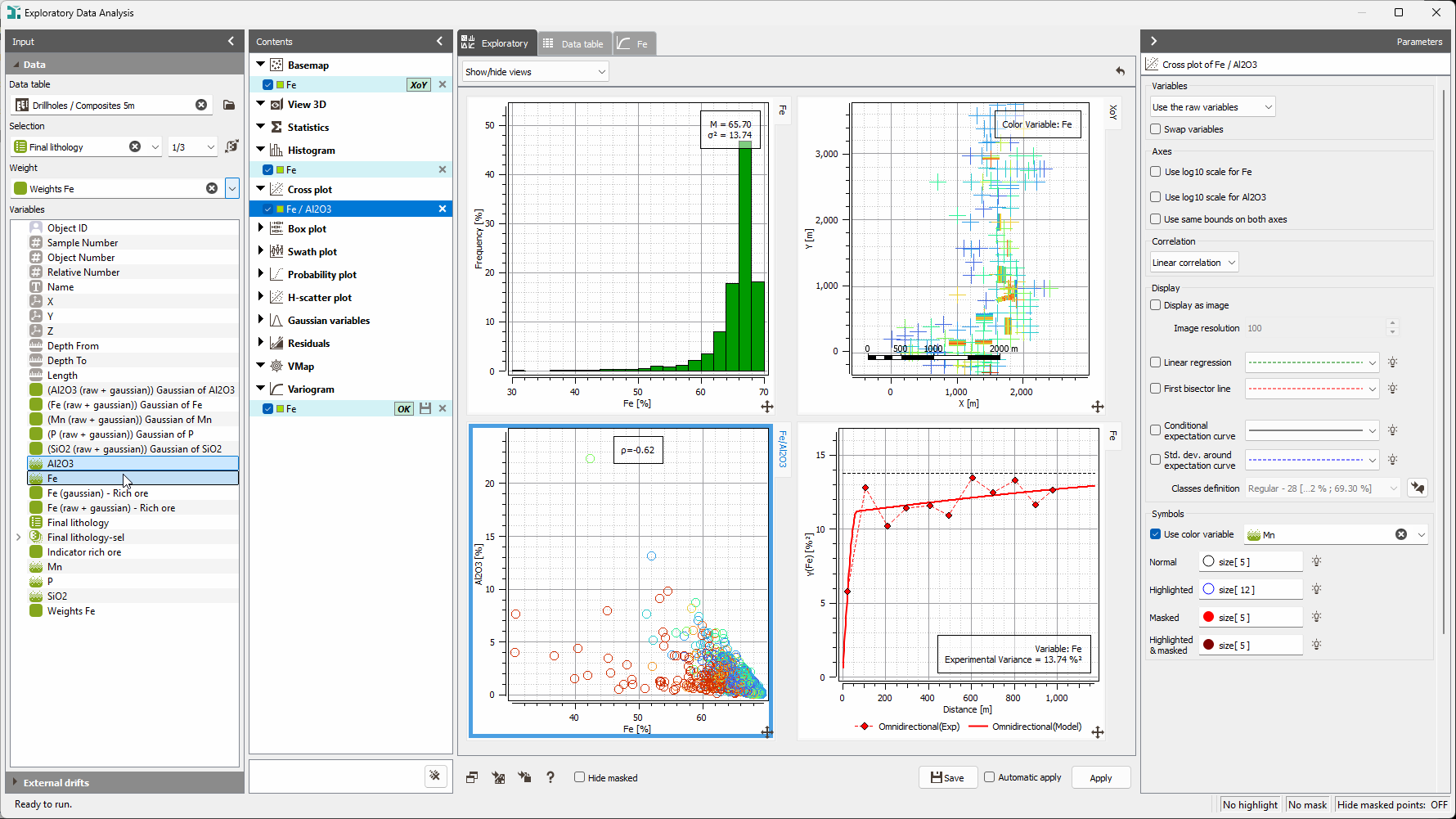Switch to the Fe tab
1456x819 pixels.
coord(634,43)
